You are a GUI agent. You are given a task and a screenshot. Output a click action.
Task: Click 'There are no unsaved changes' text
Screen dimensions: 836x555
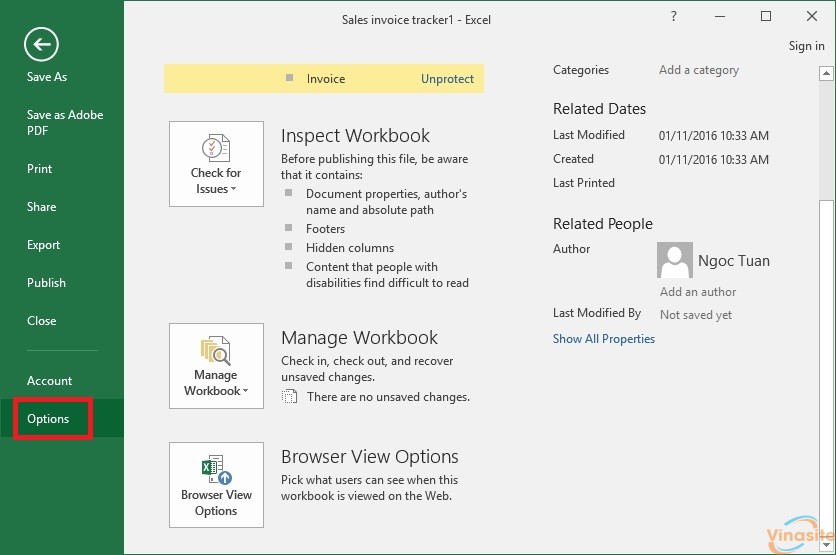(x=388, y=397)
